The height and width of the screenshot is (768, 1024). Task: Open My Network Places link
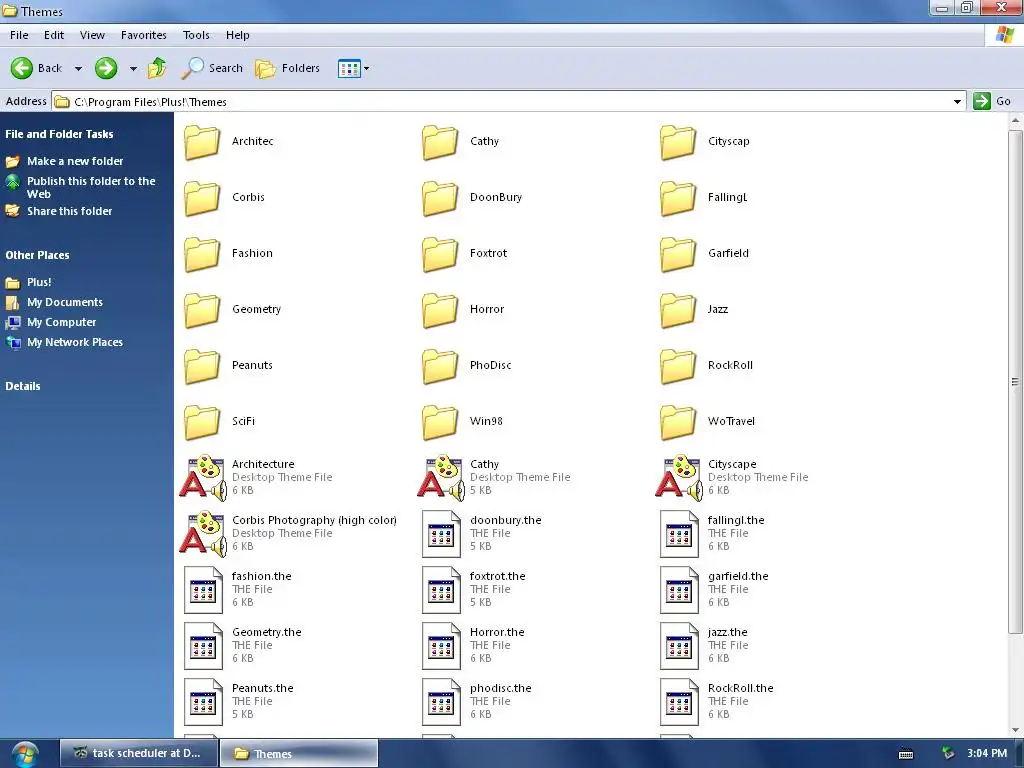pos(74,342)
